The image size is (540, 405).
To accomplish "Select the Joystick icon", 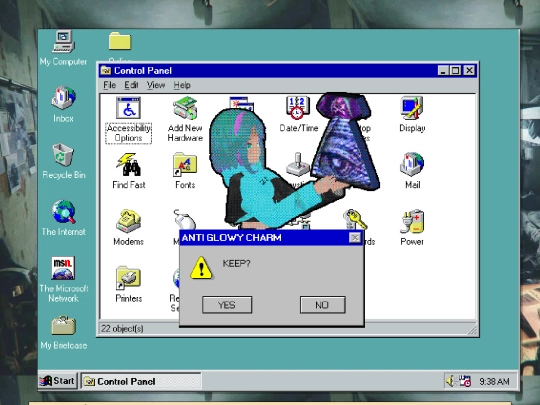I will tap(297, 165).
